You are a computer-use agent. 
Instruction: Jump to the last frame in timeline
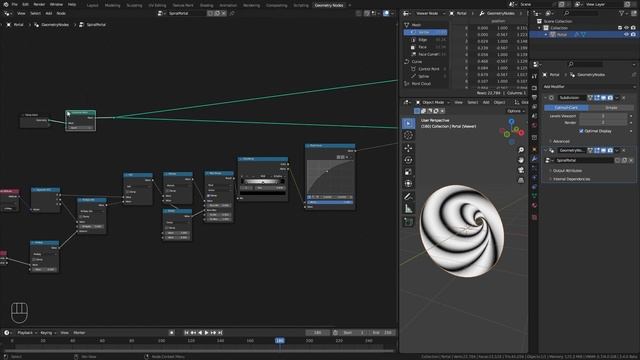(x=220, y=333)
